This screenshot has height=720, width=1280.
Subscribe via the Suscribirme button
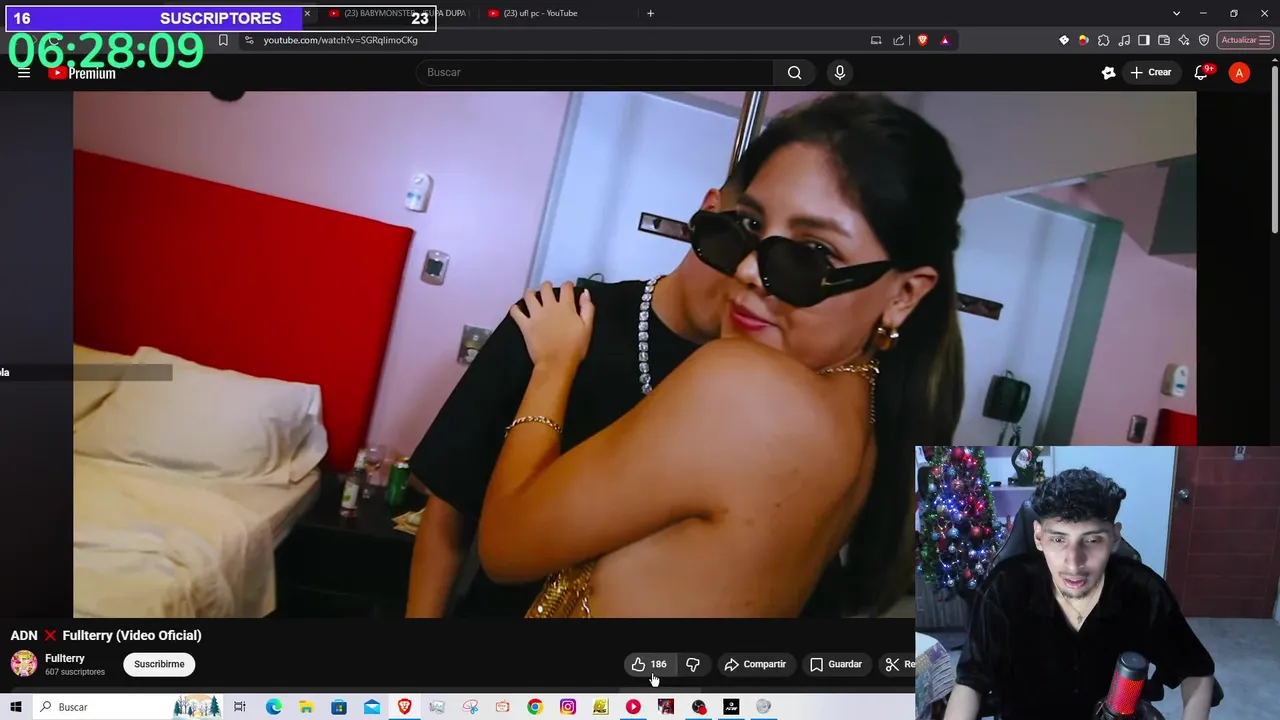point(159,664)
